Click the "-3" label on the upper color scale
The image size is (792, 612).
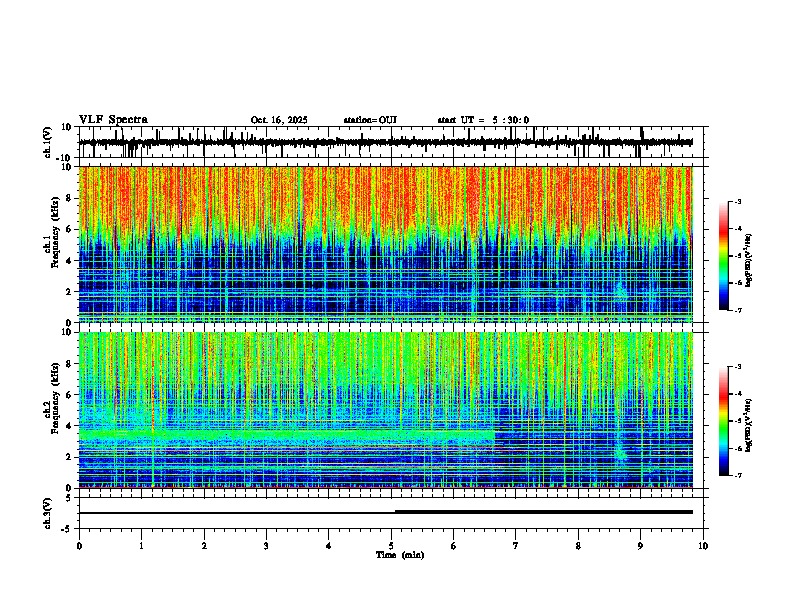point(737,201)
